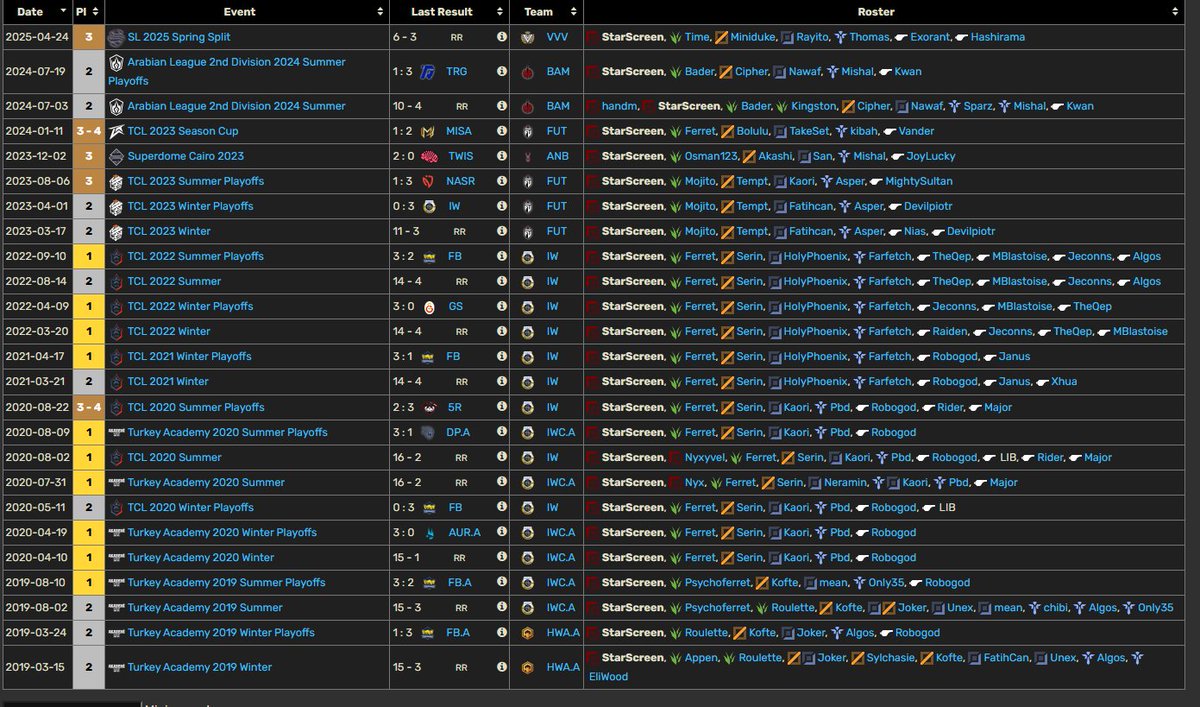Click the SL 2025 Spring Split league logo
The height and width of the screenshot is (707, 1200).
(x=117, y=37)
